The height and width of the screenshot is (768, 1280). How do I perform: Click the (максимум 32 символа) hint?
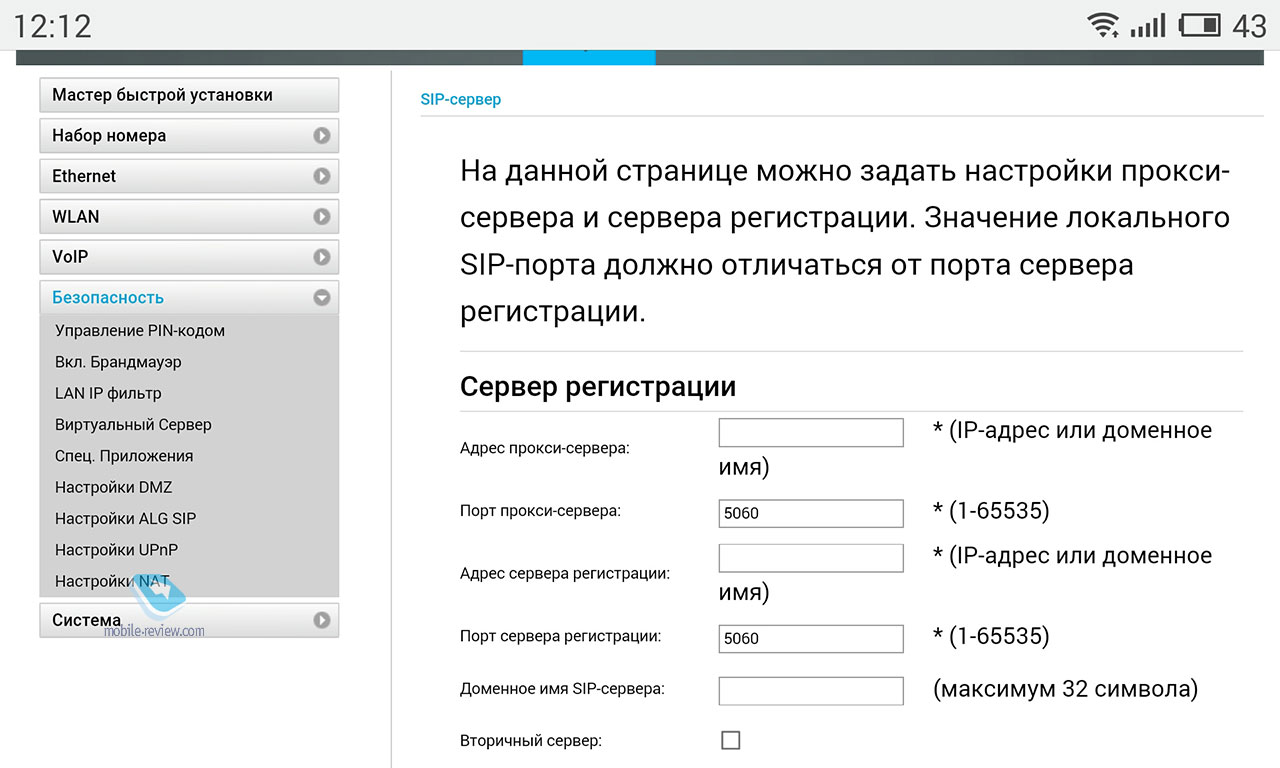[1065, 689]
